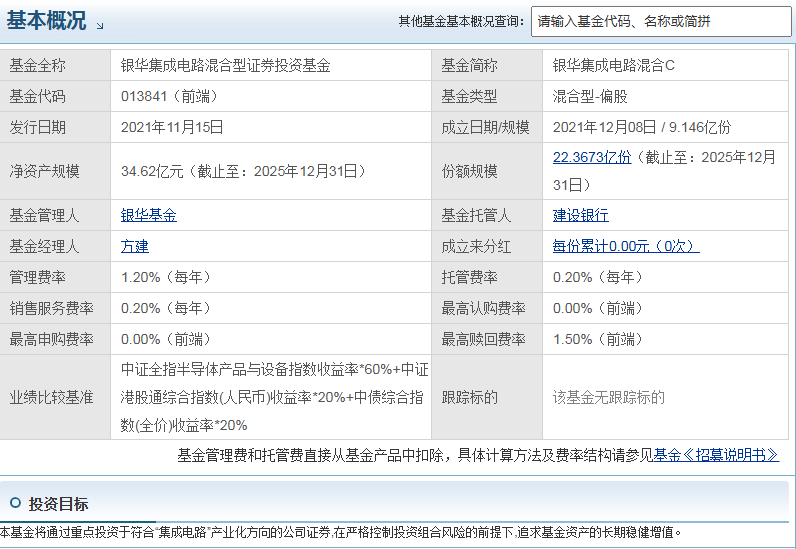796x549 pixels.
Task: Select fund type value 混合型-偏股
Action: coord(590,96)
